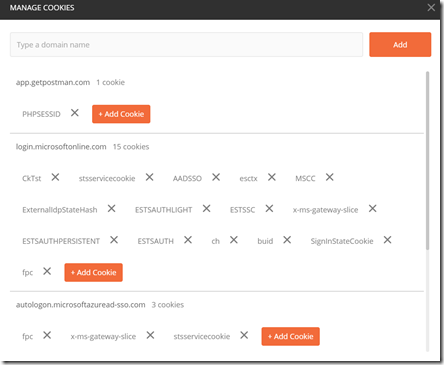Open the esctx cookie
This screenshot has width=444, height=365.
(x=248, y=179)
